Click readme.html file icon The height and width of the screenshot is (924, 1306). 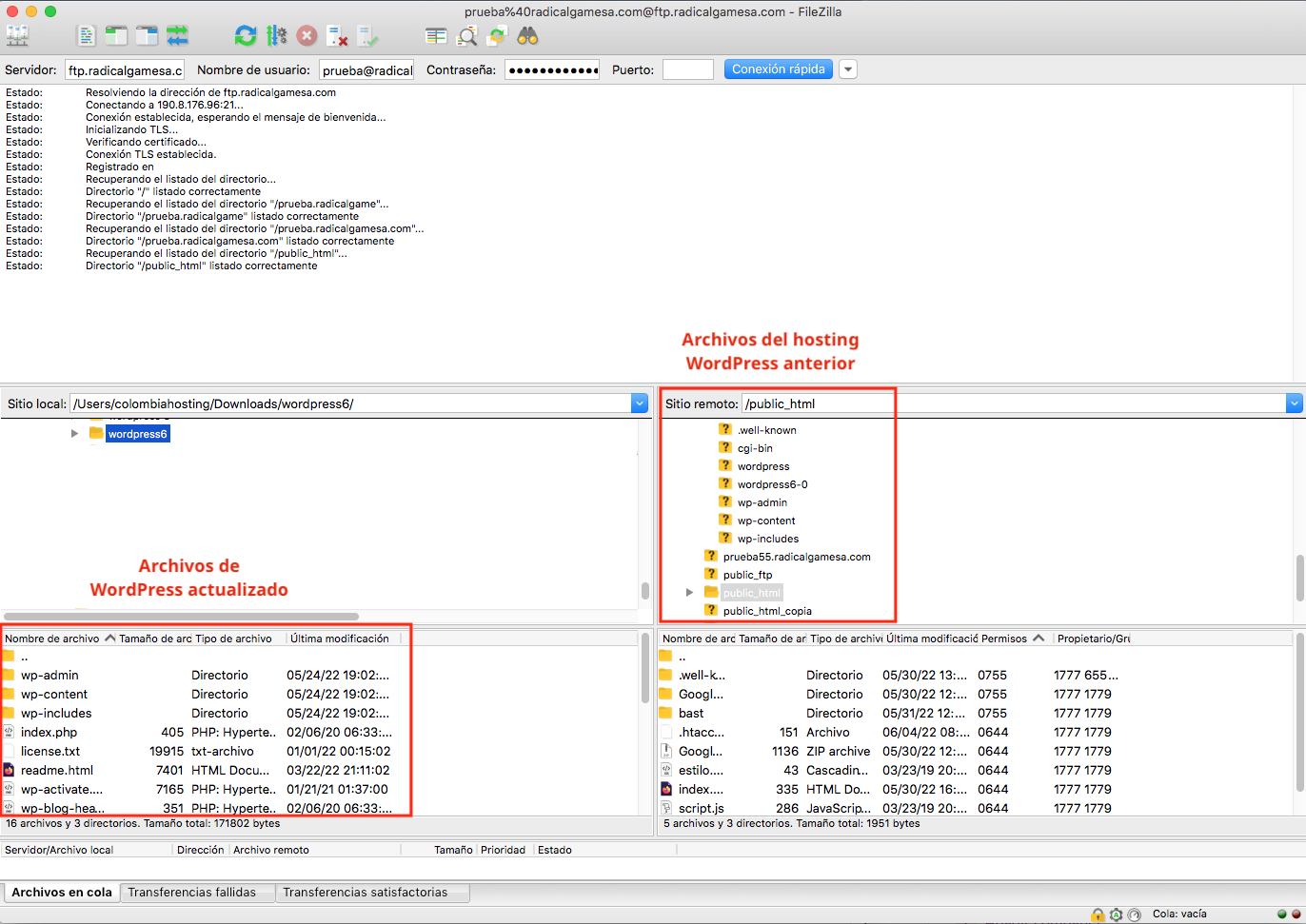coord(9,770)
